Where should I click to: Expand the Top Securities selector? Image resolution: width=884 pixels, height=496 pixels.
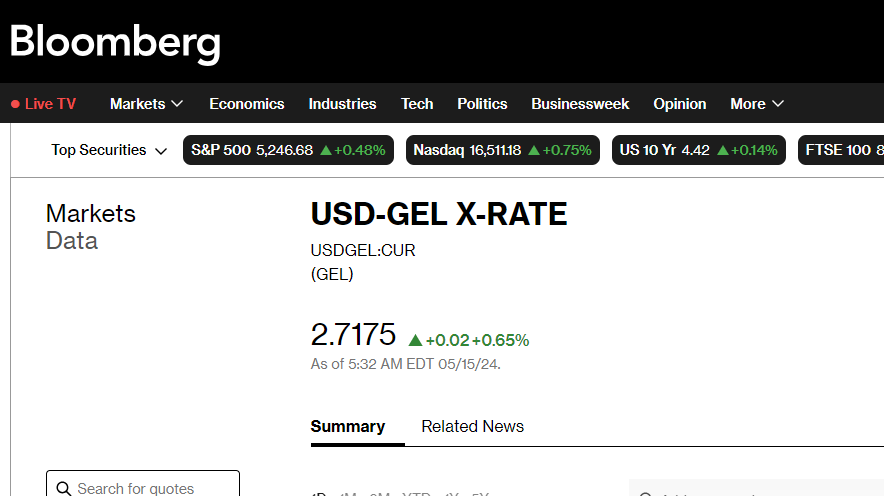(x=112, y=150)
